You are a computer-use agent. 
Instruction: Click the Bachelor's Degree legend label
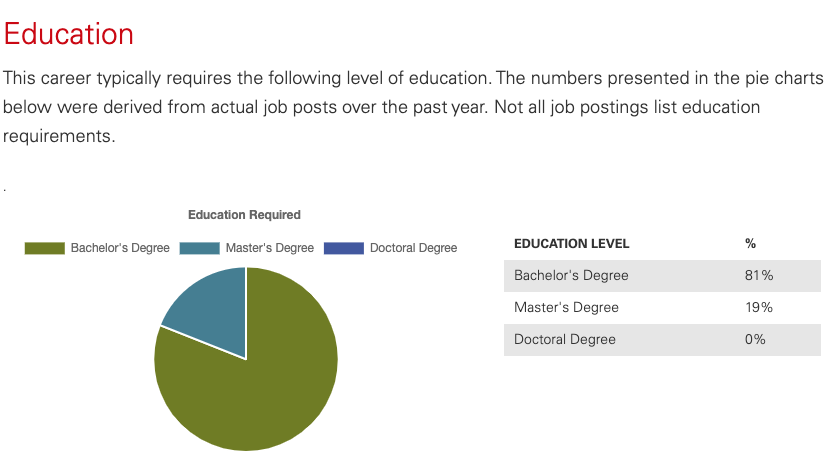[x=120, y=248]
